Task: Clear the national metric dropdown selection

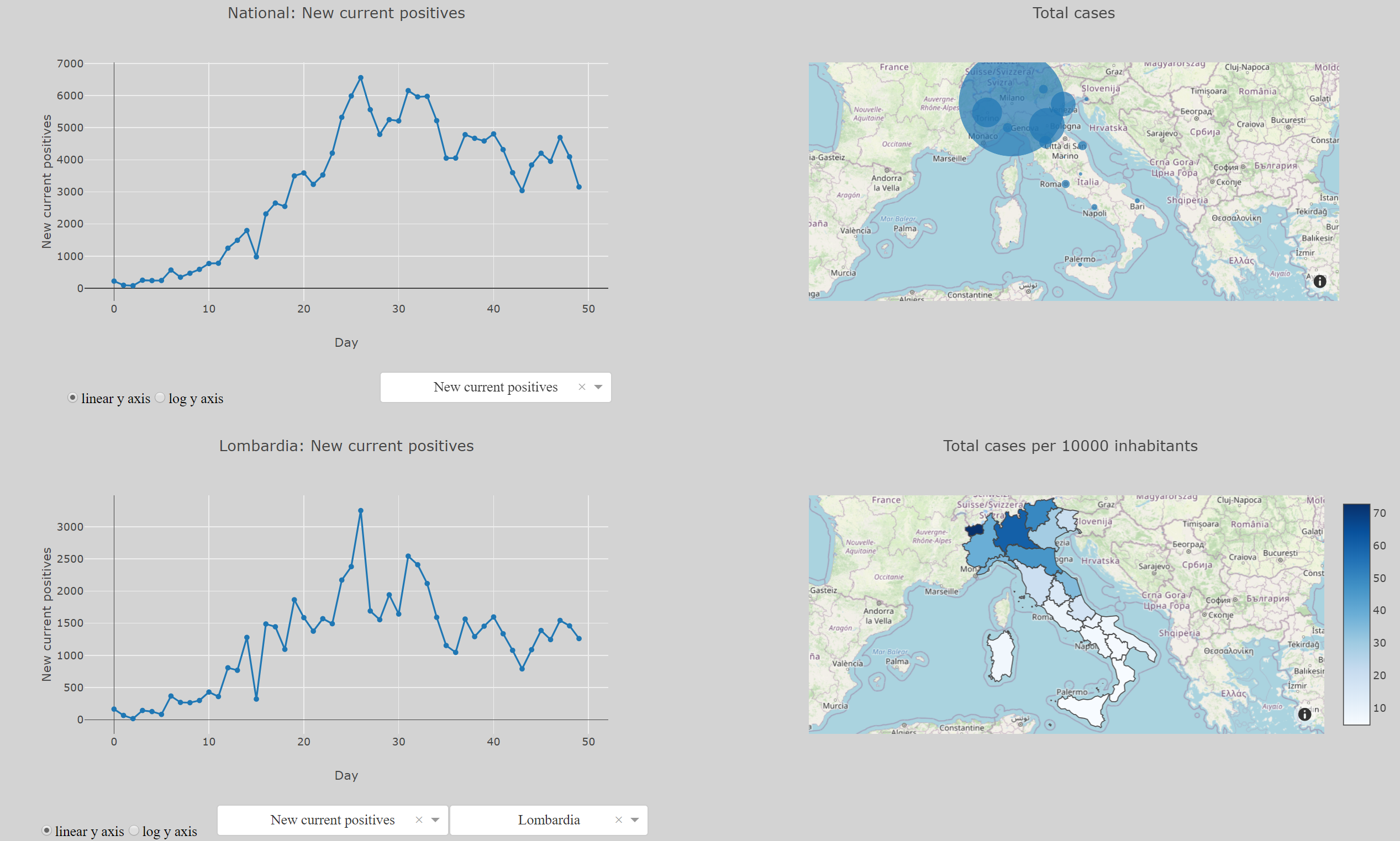Action: [x=581, y=387]
